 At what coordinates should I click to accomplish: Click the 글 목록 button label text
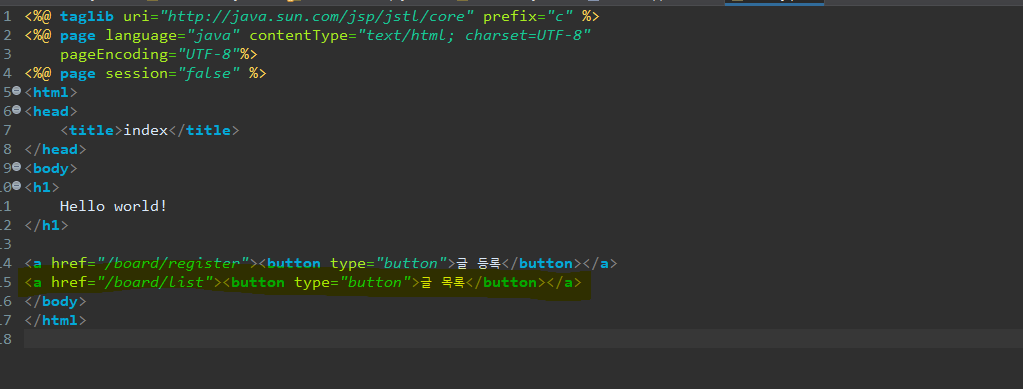442,282
